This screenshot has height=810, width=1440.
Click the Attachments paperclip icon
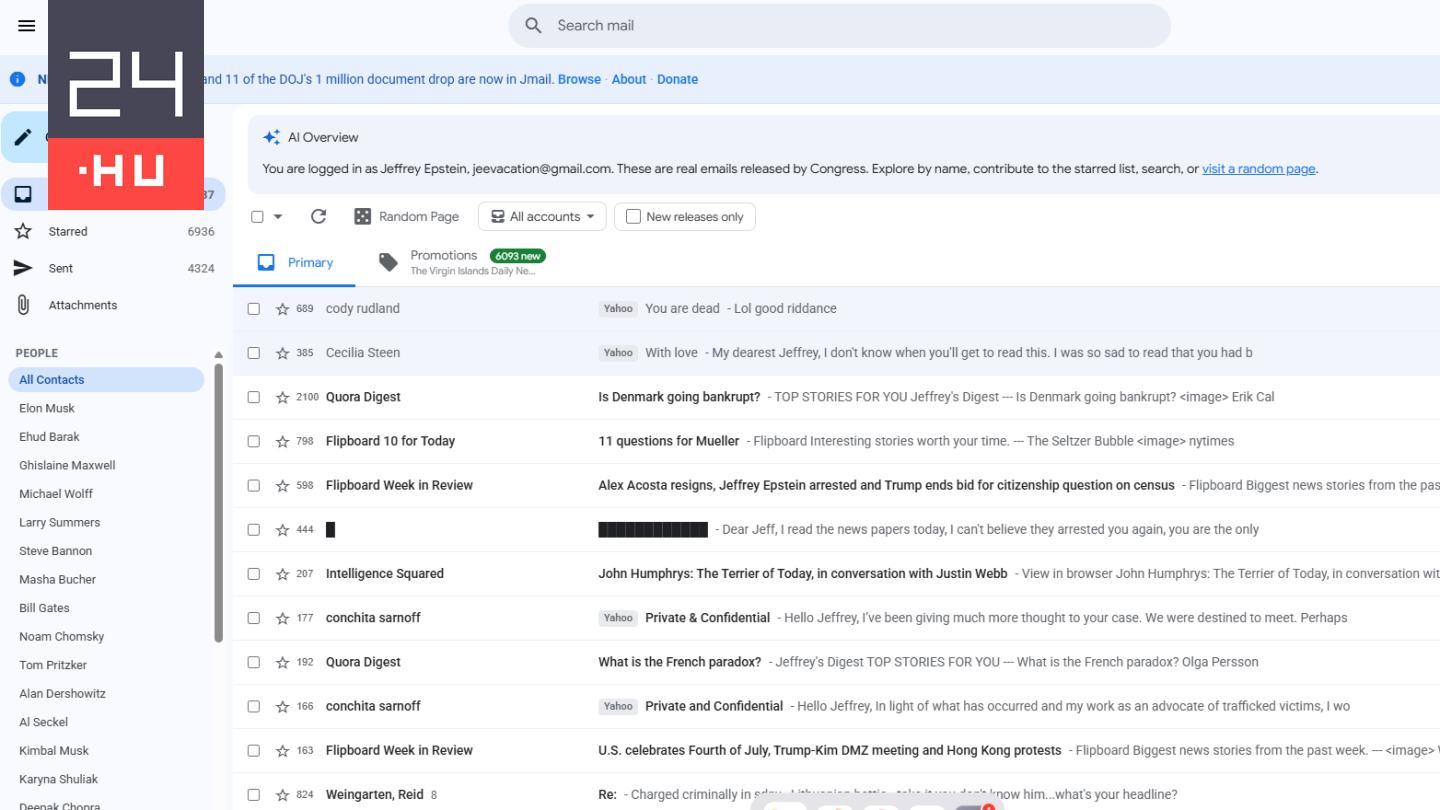(x=23, y=304)
